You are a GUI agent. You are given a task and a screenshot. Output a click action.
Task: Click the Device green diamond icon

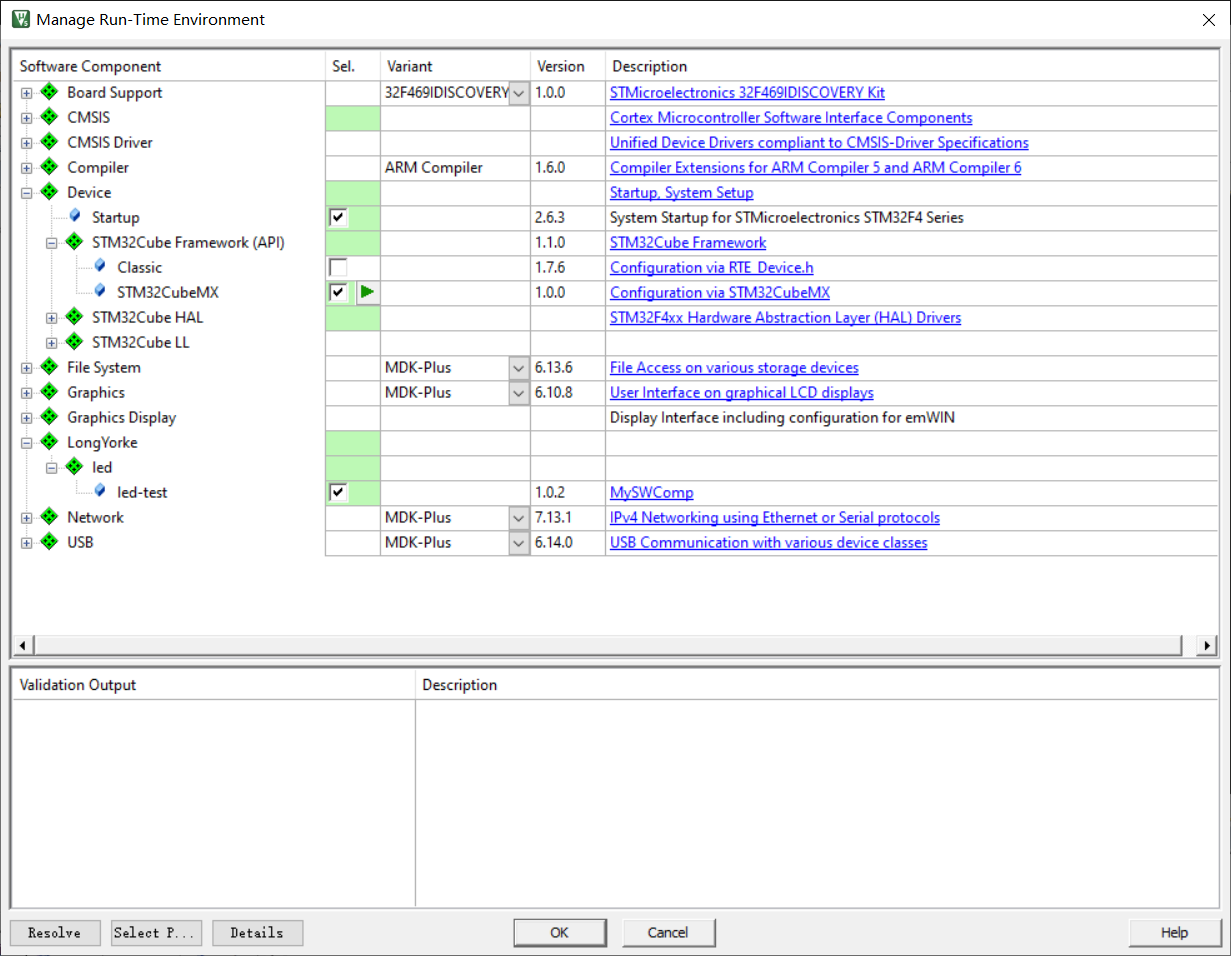50,193
